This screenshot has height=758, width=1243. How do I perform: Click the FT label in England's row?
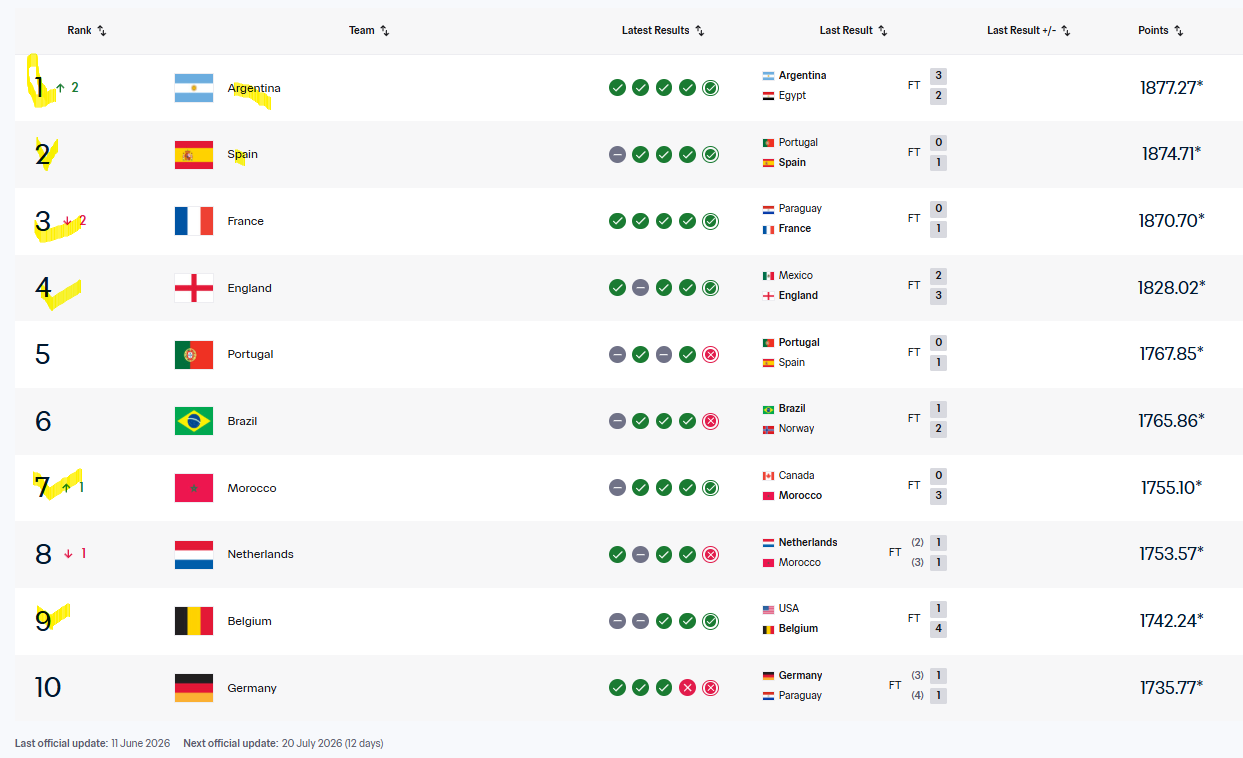point(914,285)
